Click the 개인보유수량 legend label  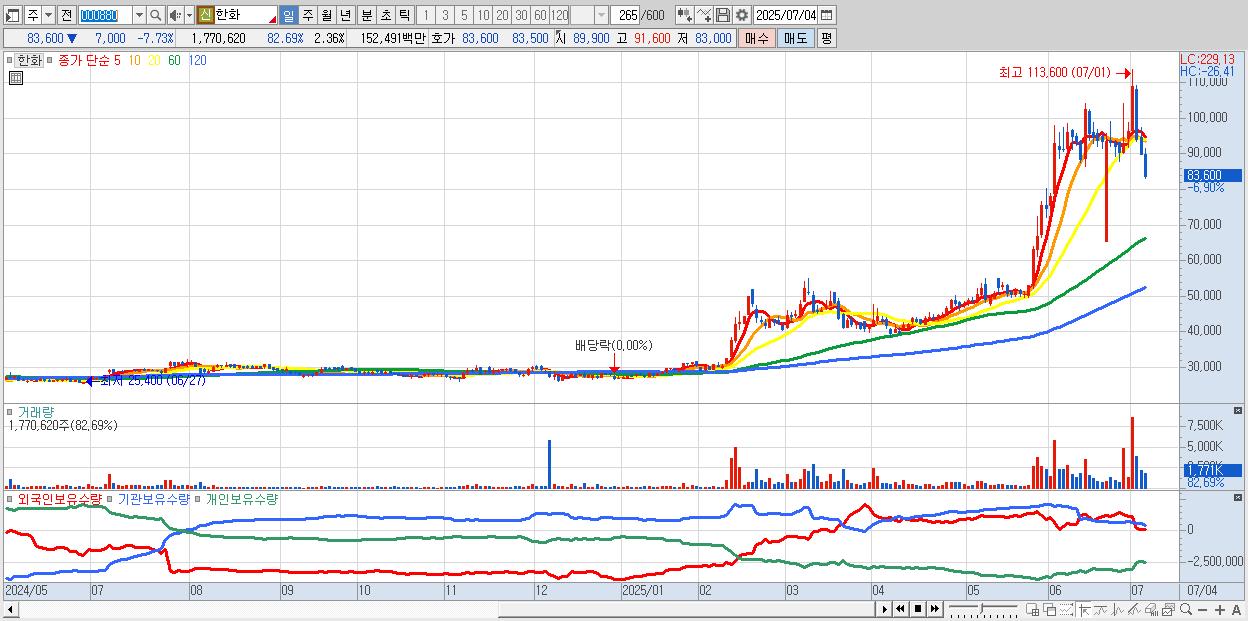(x=241, y=498)
